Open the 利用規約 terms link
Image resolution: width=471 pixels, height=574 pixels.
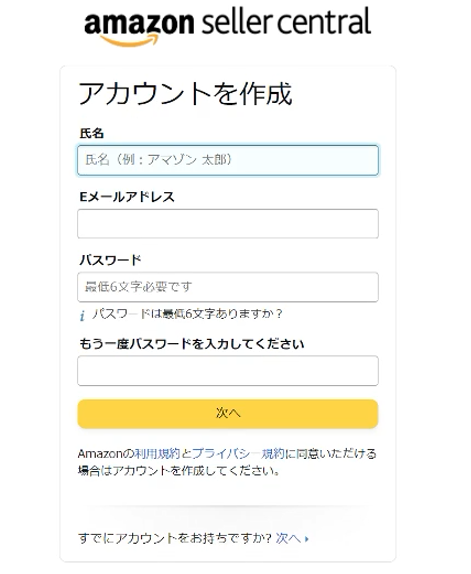click(x=157, y=454)
